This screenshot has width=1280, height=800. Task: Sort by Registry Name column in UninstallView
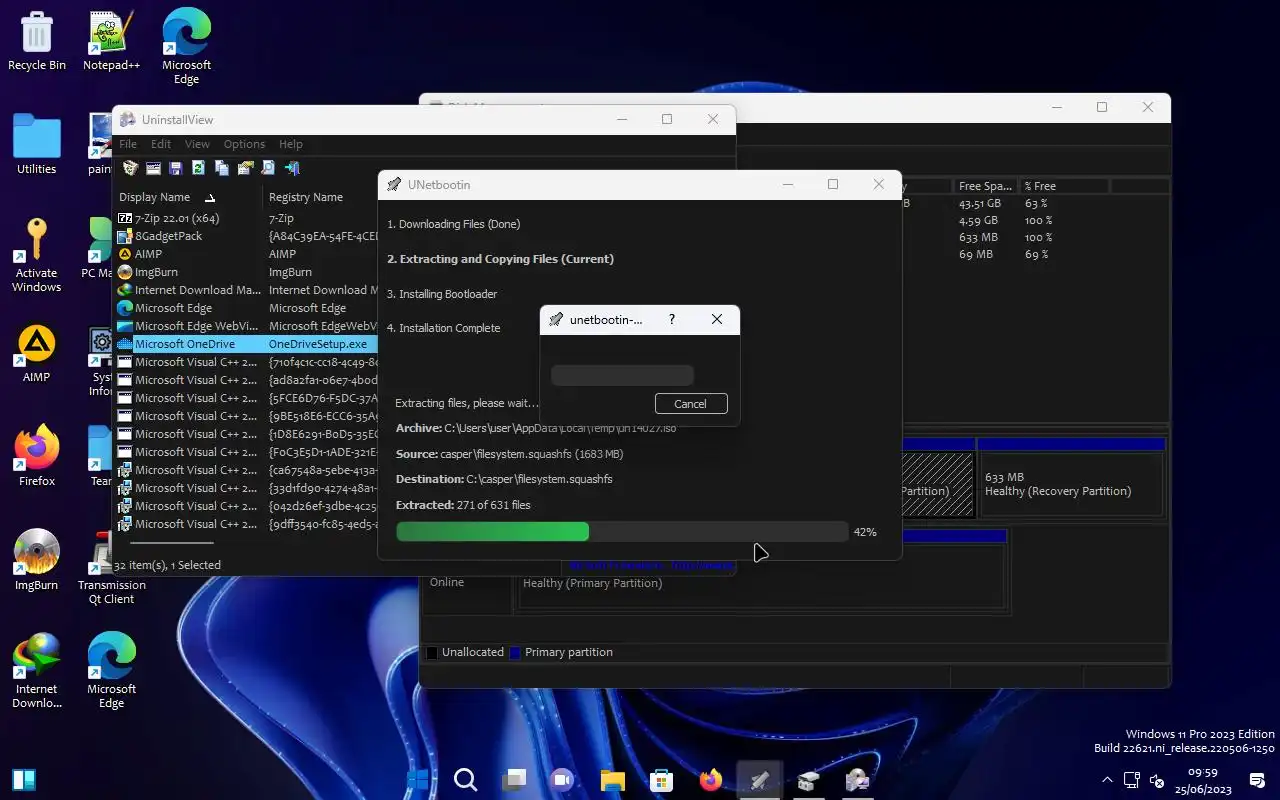click(x=320, y=197)
